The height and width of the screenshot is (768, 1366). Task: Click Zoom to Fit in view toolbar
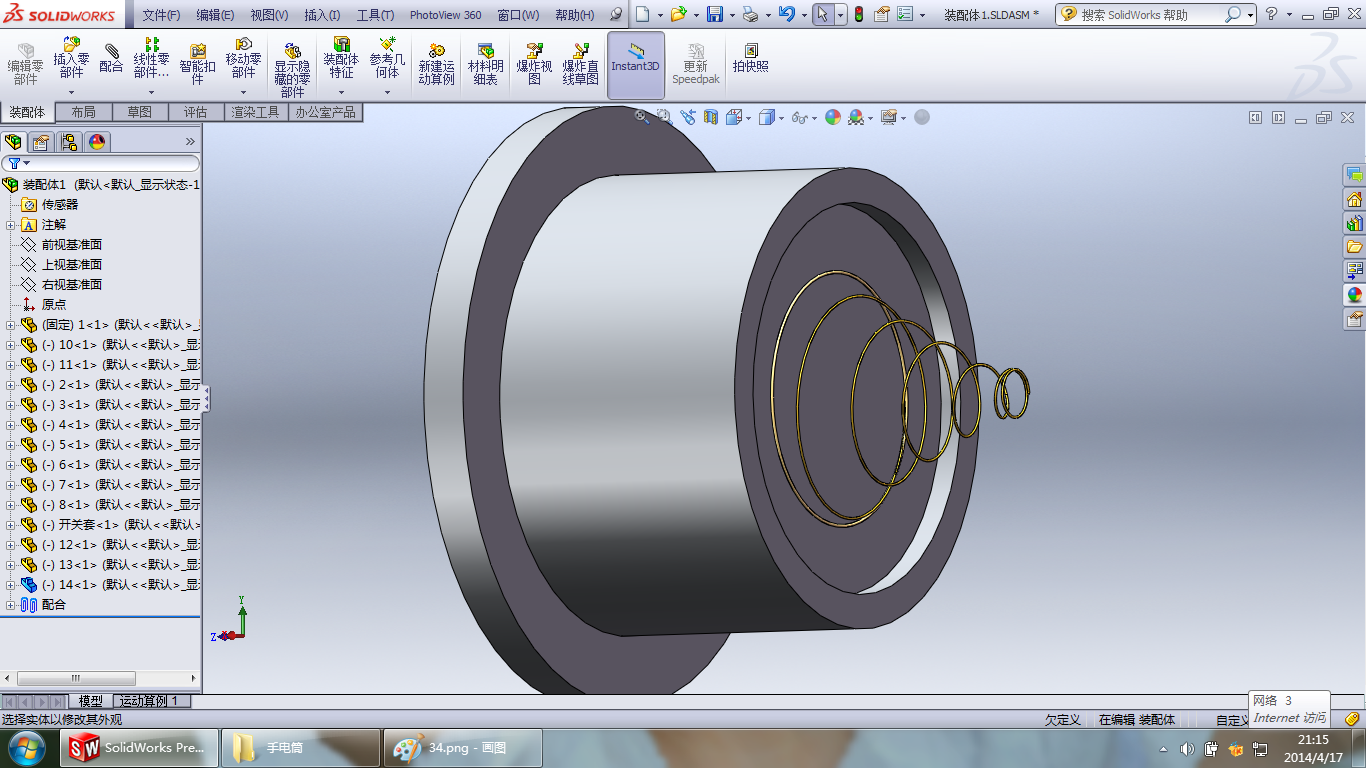pyautogui.click(x=643, y=117)
